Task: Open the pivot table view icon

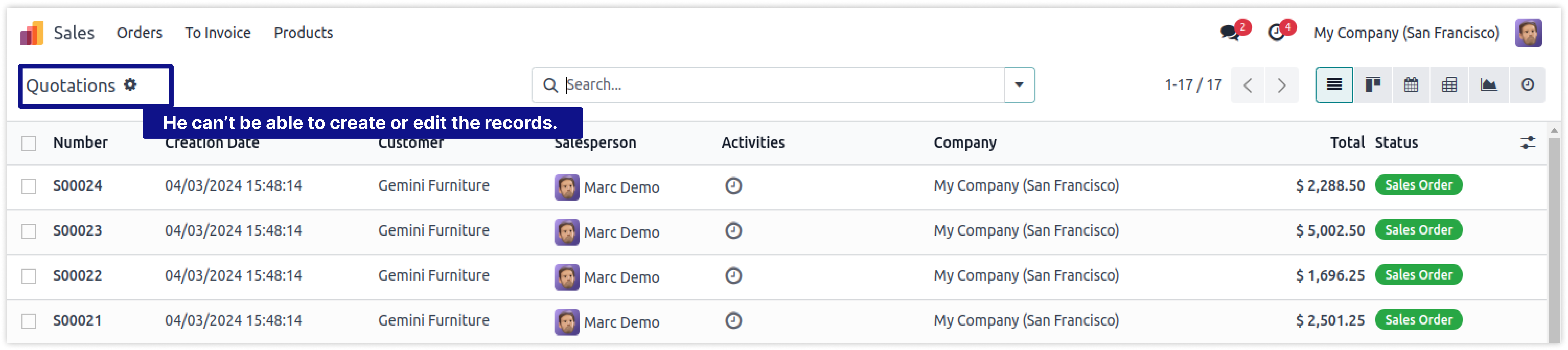Action: pos(1449,85)
